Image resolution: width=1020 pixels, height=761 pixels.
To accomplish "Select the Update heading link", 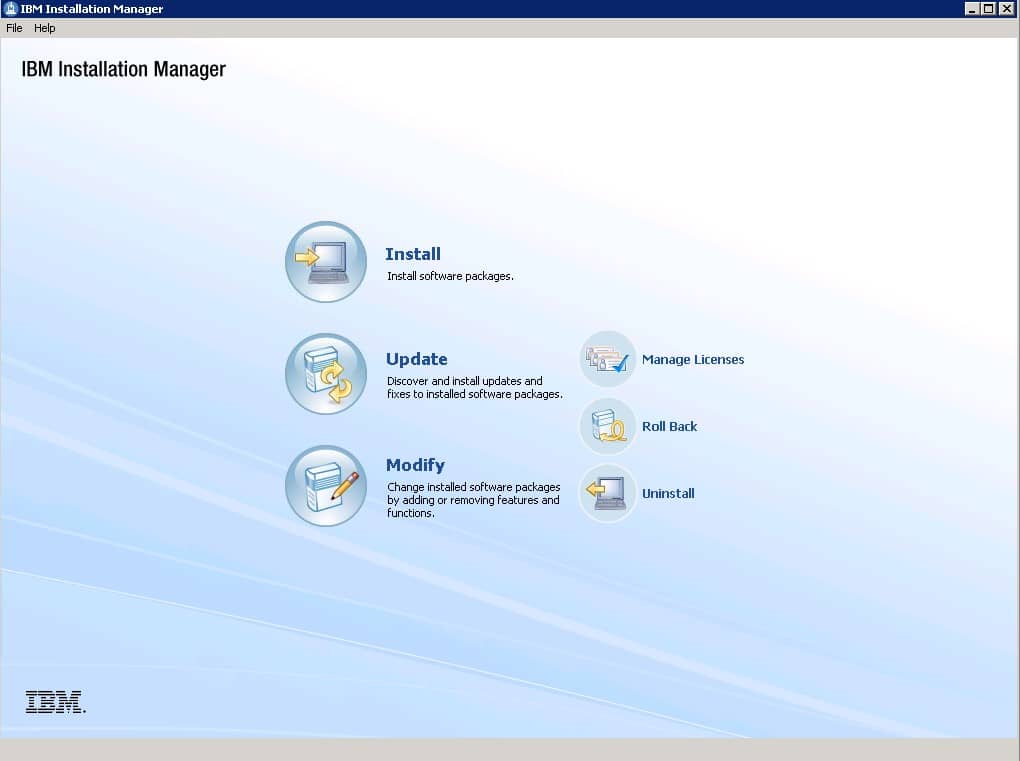I will [x=416, y=359].
